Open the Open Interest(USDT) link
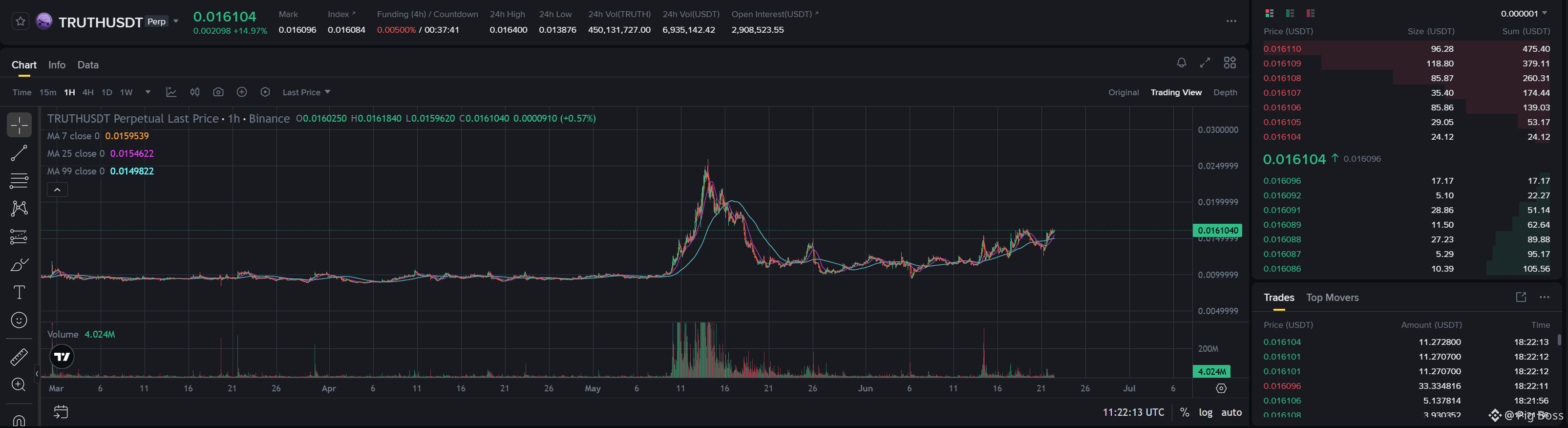Viewport: 1568px width, 428px height. 775,14
